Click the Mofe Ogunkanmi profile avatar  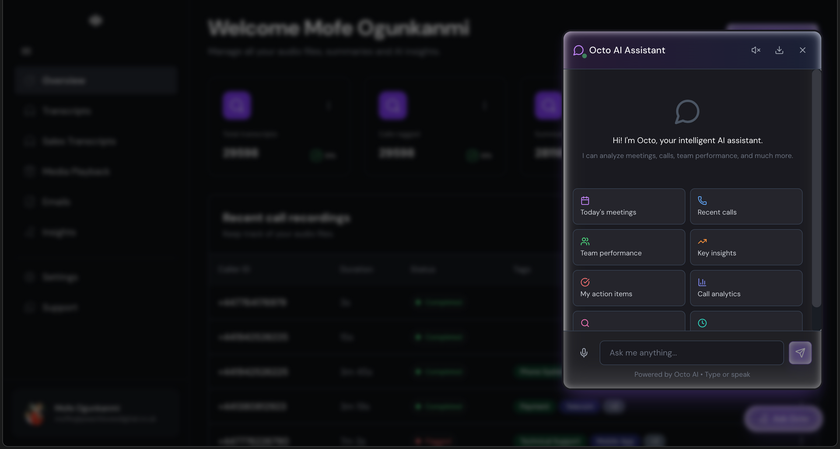(x=35, y=414)
